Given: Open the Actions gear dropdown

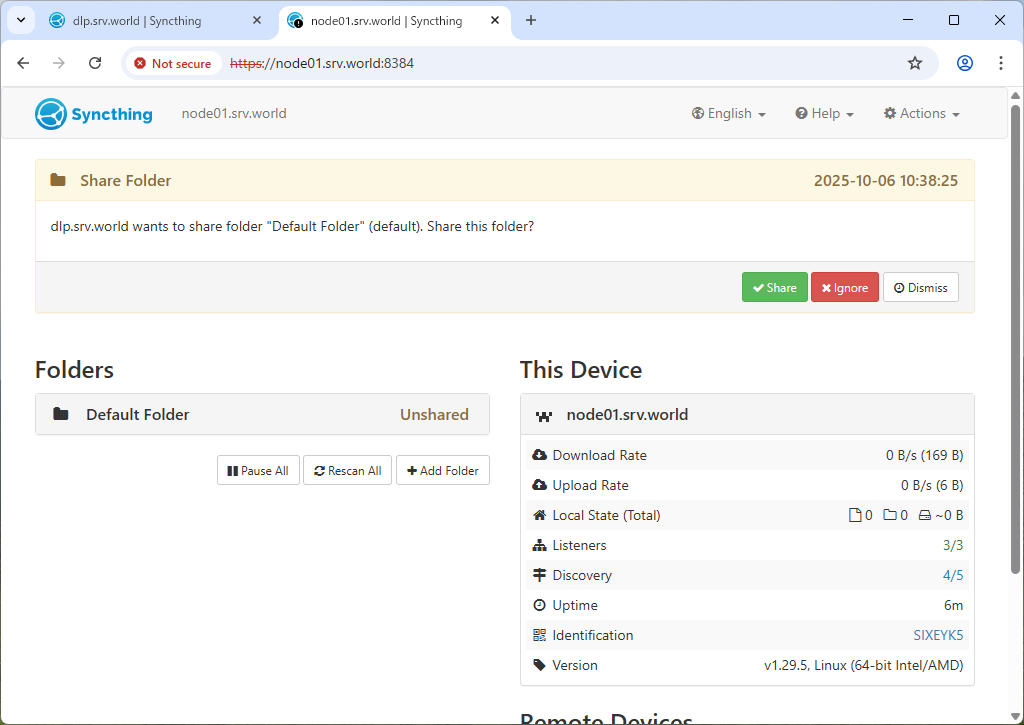Looking at the screenshot, I should [x=921, y=114].
